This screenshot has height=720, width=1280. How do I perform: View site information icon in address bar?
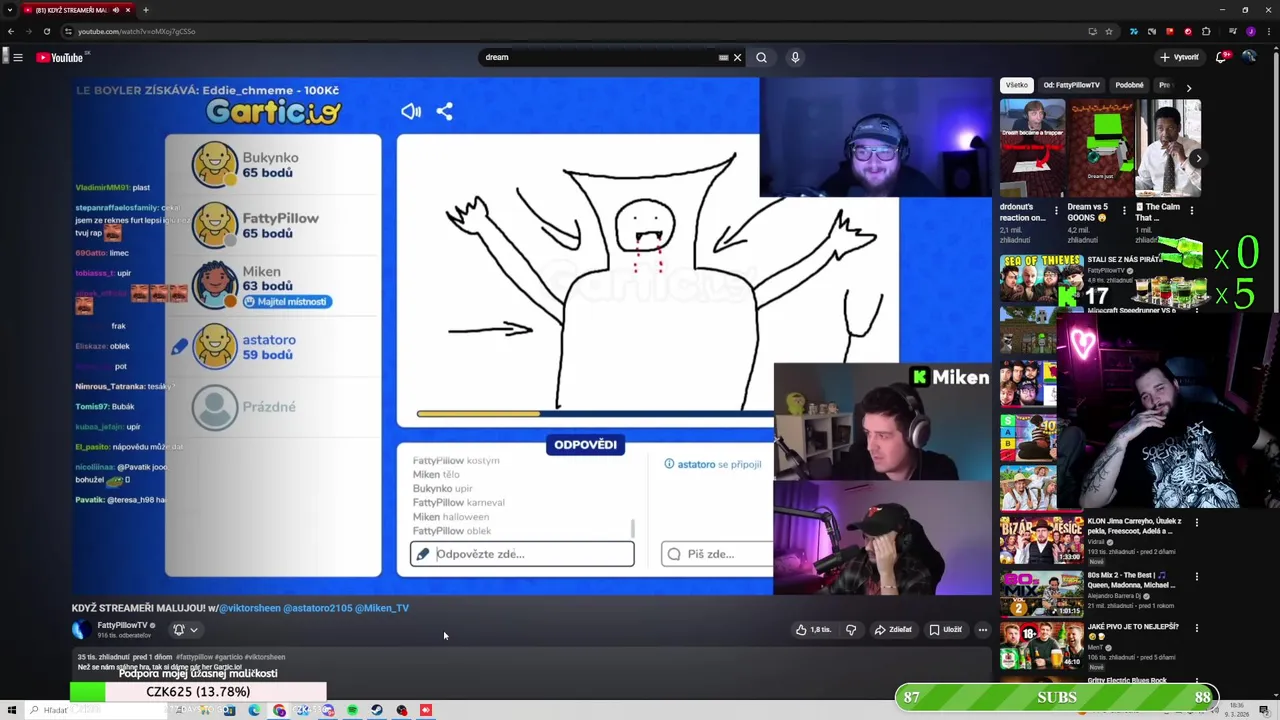(x=66, y=31)
